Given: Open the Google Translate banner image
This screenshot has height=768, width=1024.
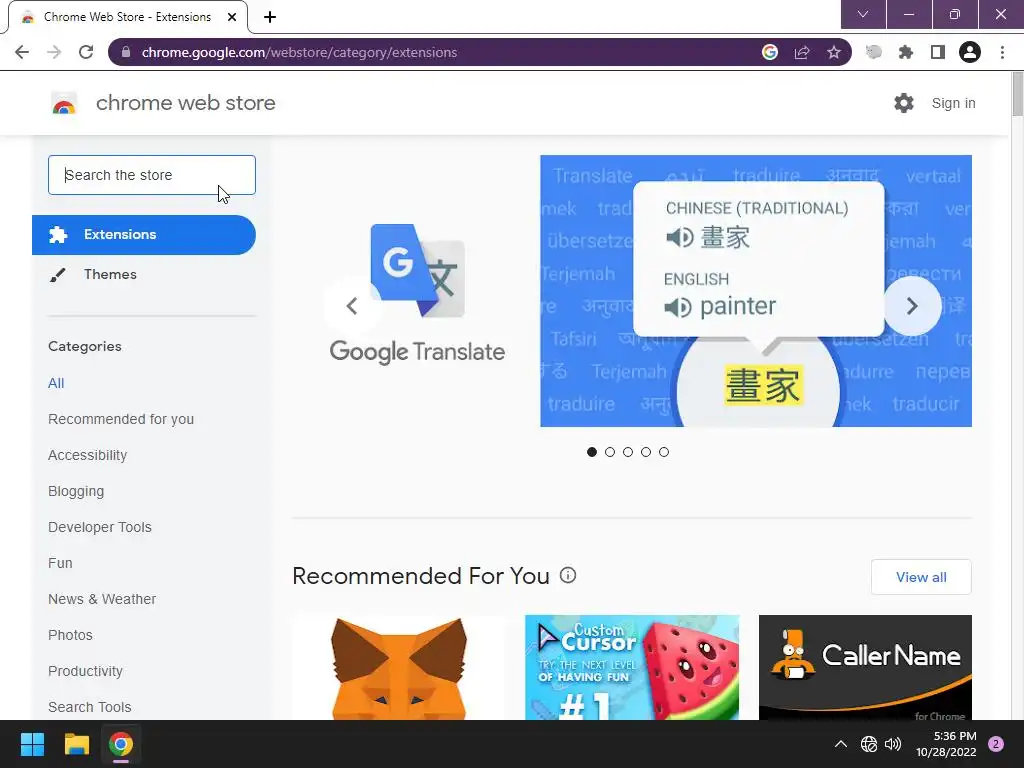Looking at the screenshot, I should pos(756,291).
